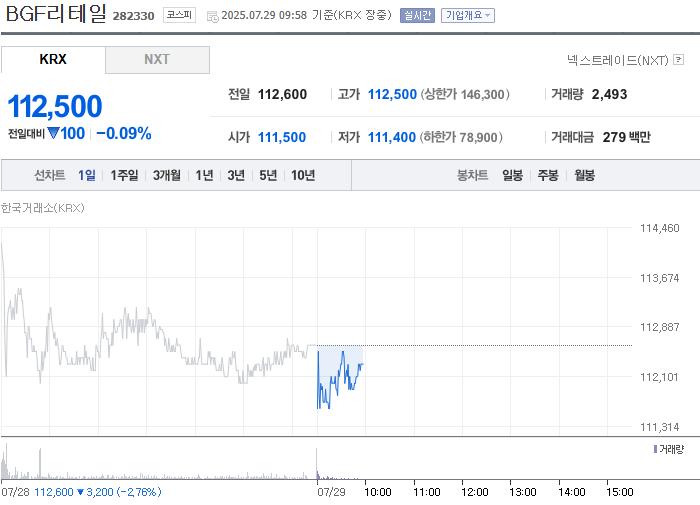This screenshot has height=505, width=700.
Task: Select the 1주일 line chart range
Action: pos(124,175)
